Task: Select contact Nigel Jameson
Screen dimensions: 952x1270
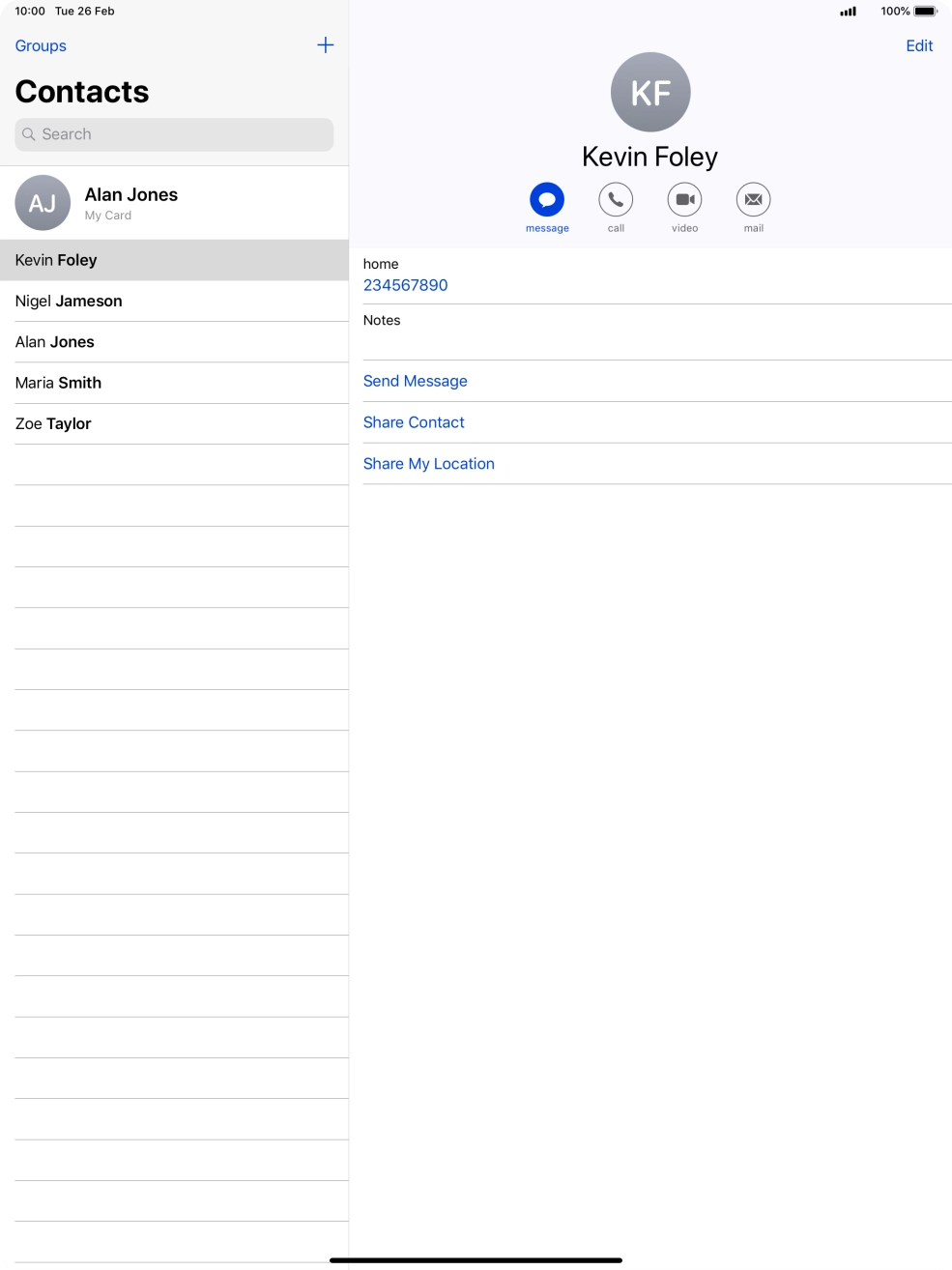Action: coord(69,301)
